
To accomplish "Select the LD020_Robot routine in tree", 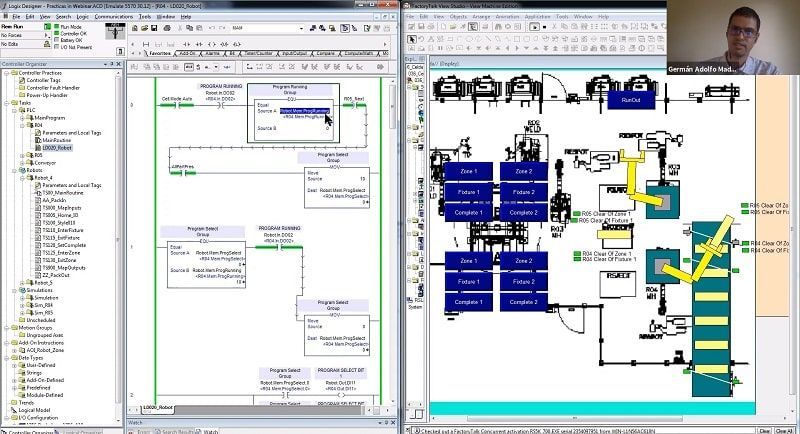I will tap(57, 148).
